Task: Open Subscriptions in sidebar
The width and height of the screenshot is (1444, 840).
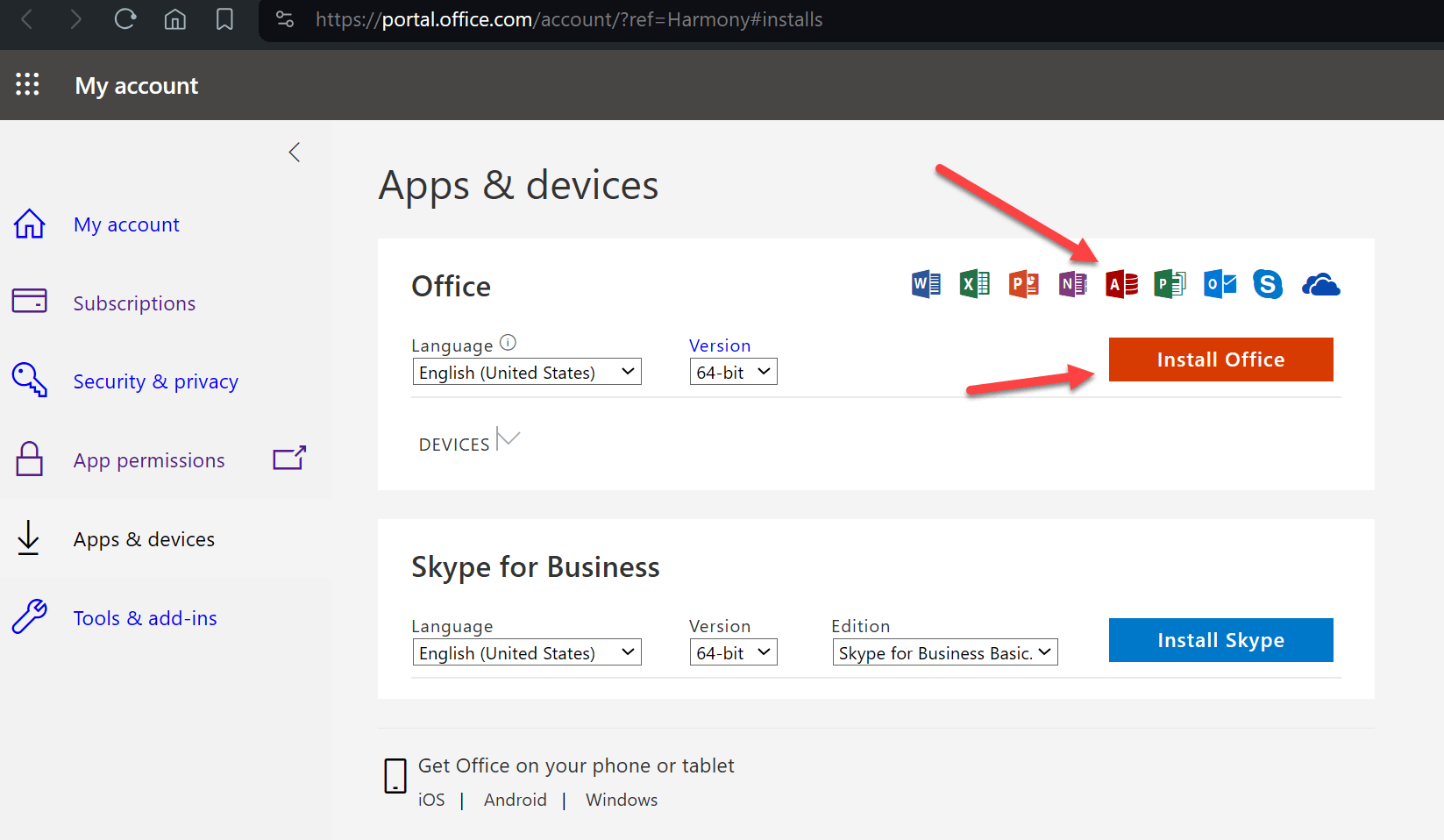Action: coord(134,303)
